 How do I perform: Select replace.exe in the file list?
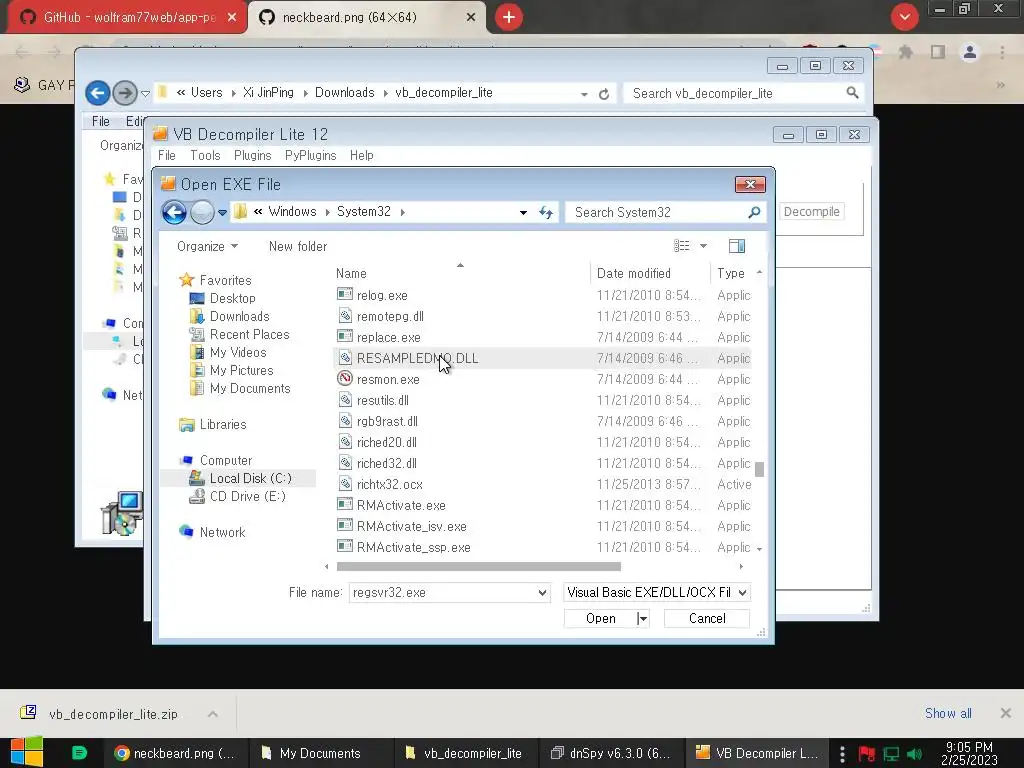pos(389,337)
